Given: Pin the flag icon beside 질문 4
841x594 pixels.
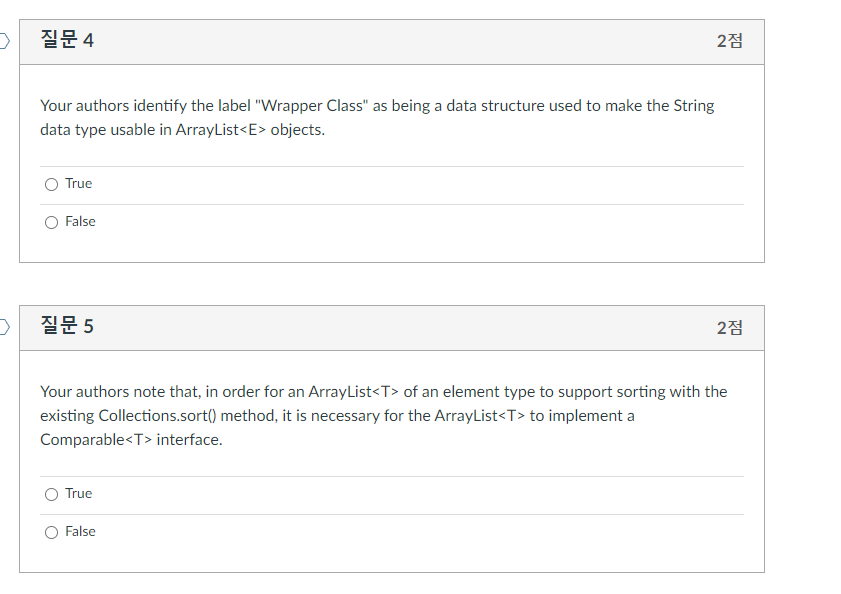Looking at the screenshot, I should click(3, 40).
